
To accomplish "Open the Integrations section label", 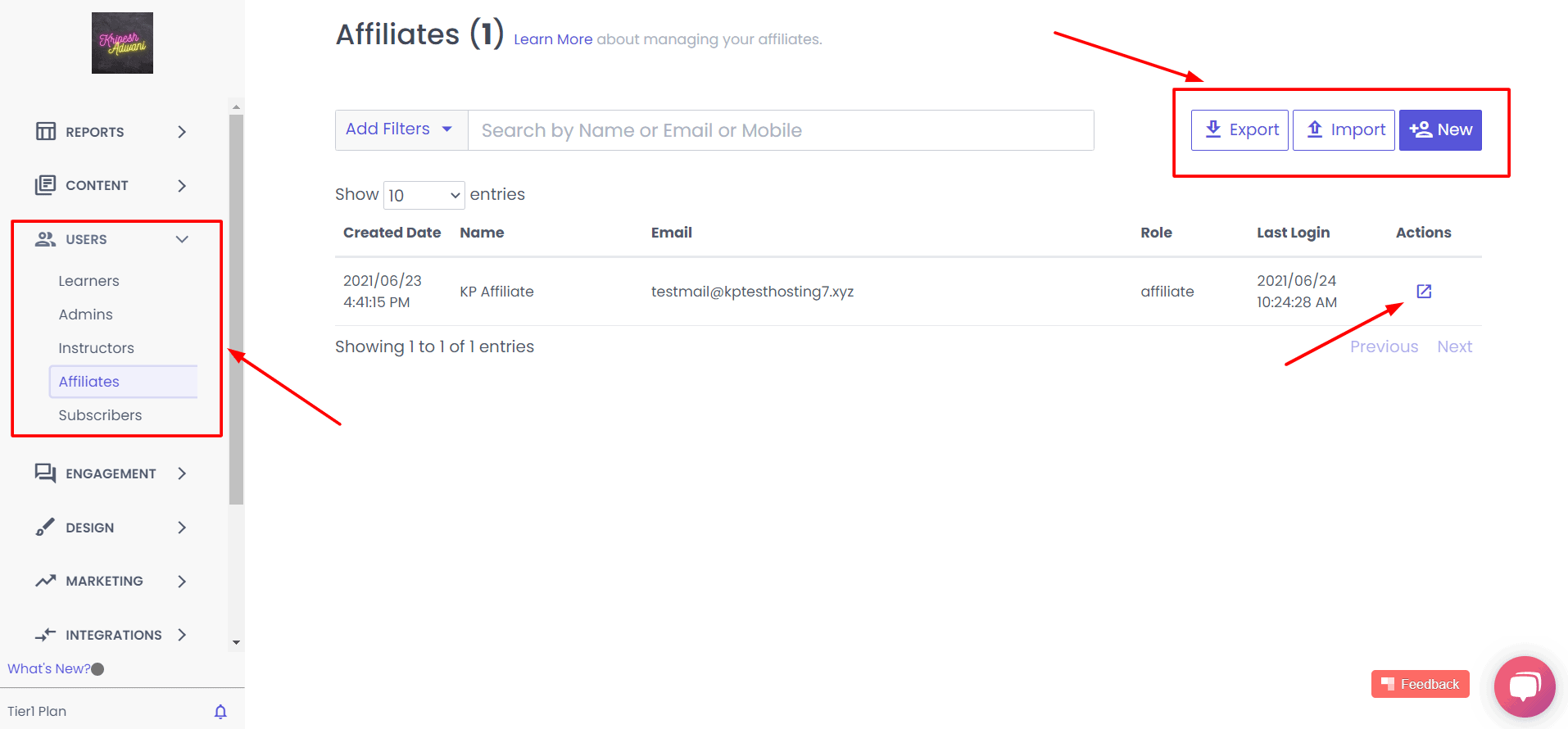I will [114, 635].
